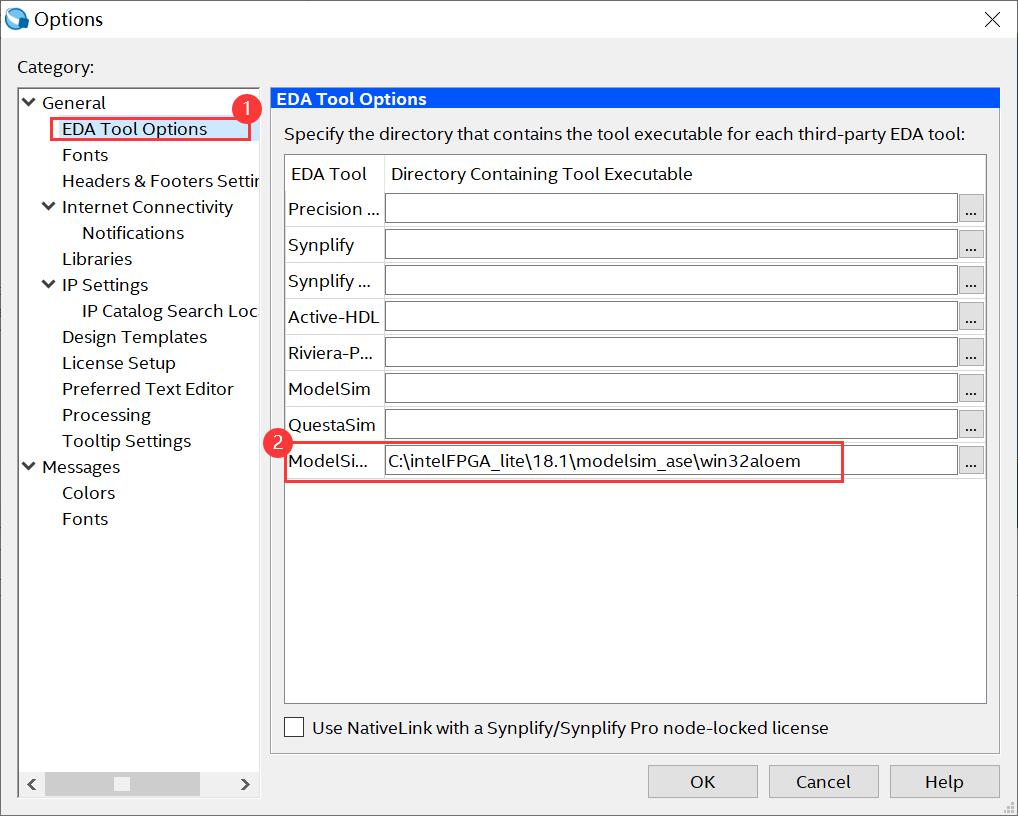Viewport: 1018px width, 816px height.
Task: Collapse the Messages category arrow
Action: tap(29, 466)
